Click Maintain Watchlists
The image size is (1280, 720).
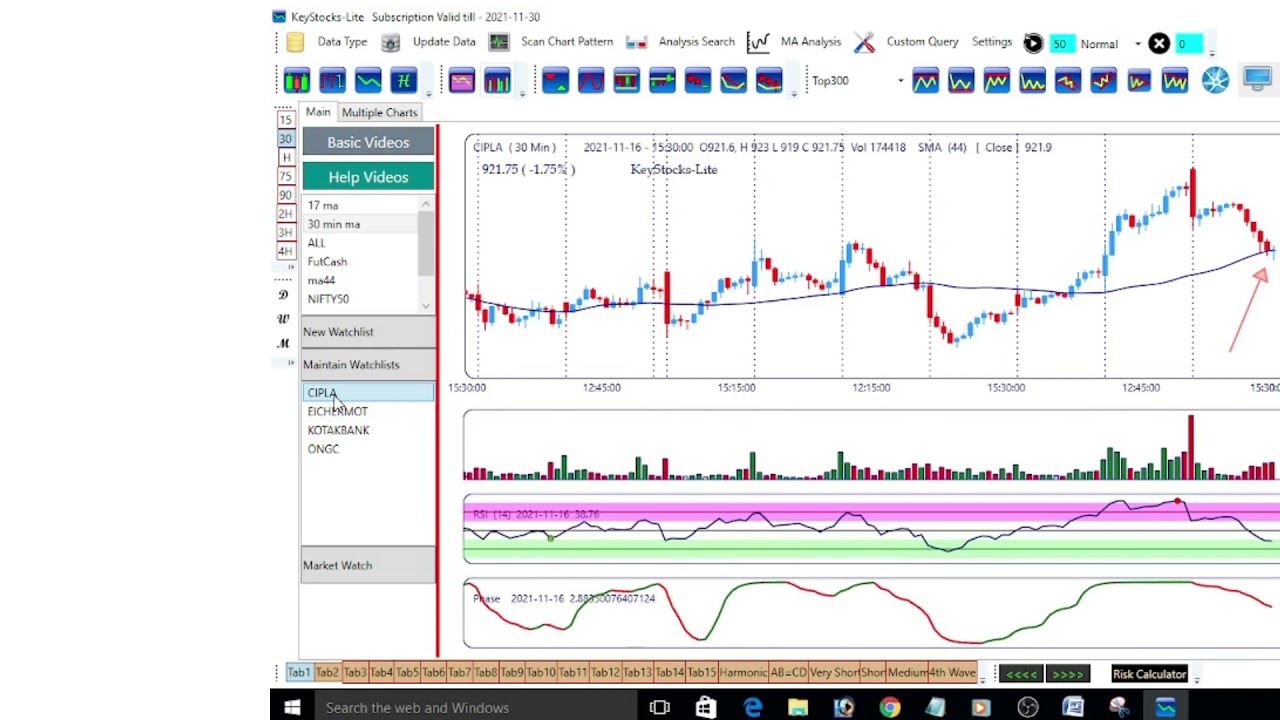pyautogui.click(x=368, y=365)
